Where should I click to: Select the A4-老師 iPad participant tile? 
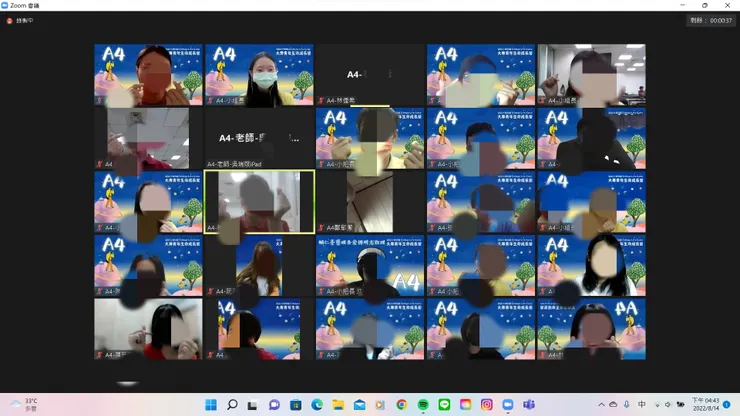pos(259,138)
